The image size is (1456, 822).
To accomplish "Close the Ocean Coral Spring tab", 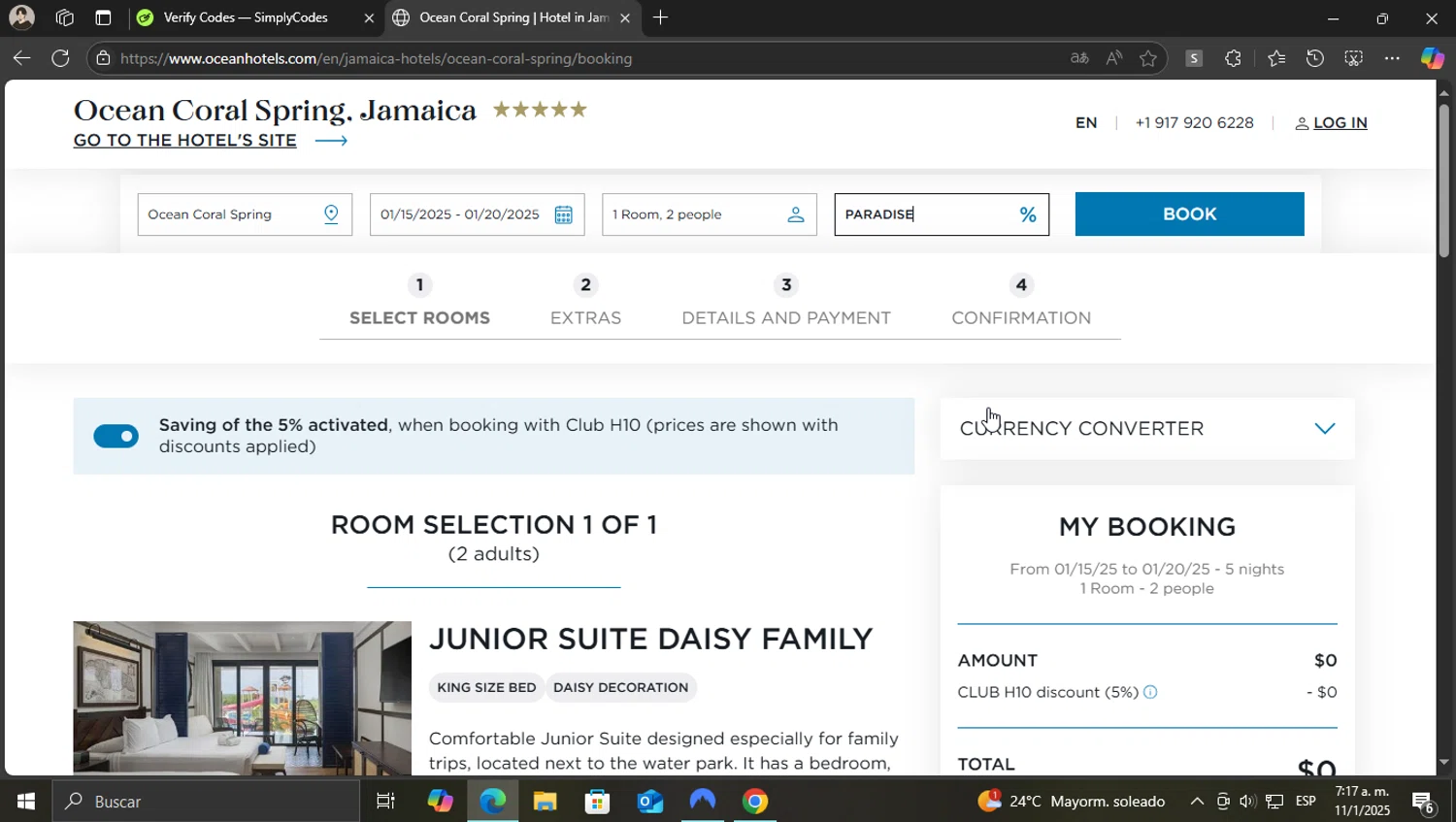I will [x=625, y=17].
